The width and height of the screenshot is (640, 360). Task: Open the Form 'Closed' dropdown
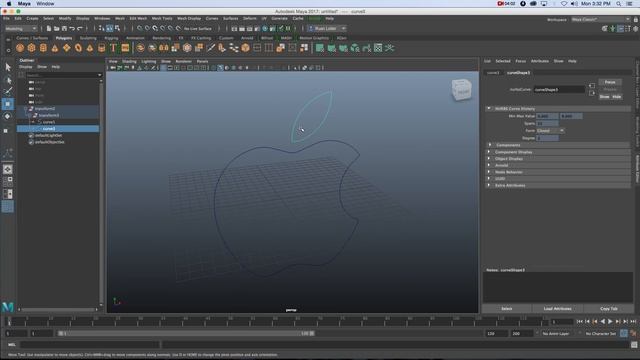(x=550, y=131)
